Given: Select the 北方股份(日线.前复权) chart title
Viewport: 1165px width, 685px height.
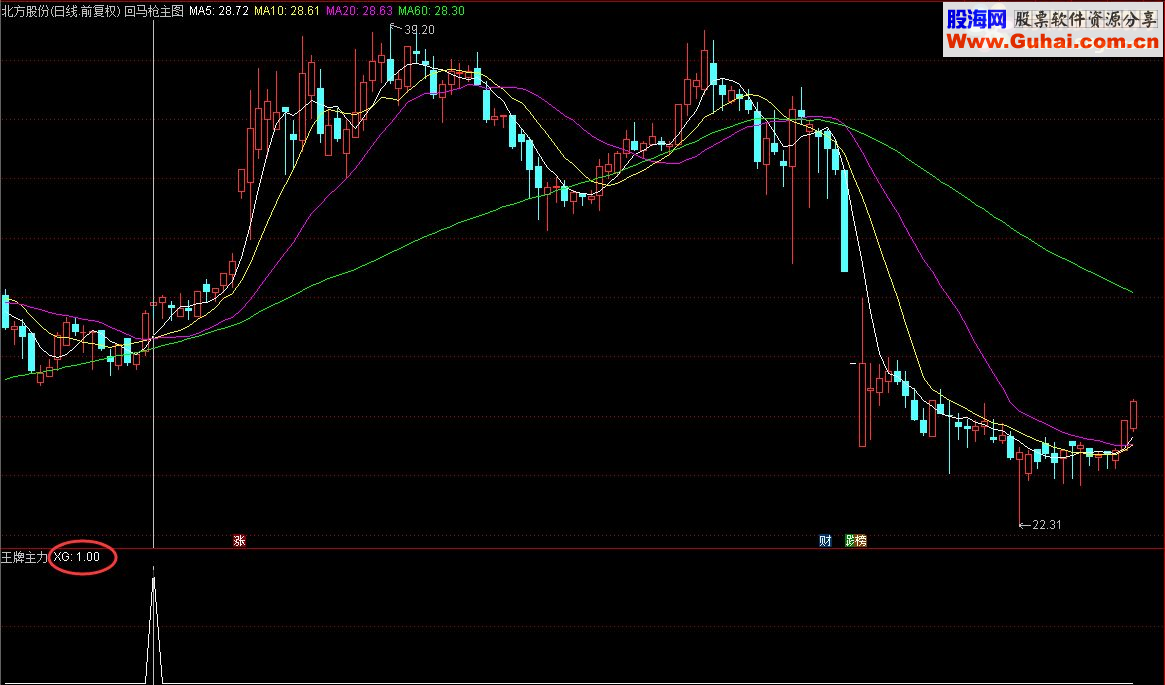Looking at the screenshot, I should (61, 11).
